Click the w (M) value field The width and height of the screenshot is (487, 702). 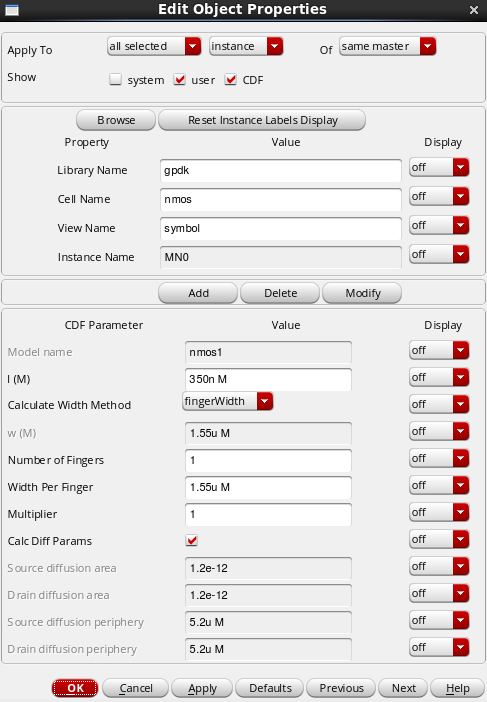tap(268, 433)
